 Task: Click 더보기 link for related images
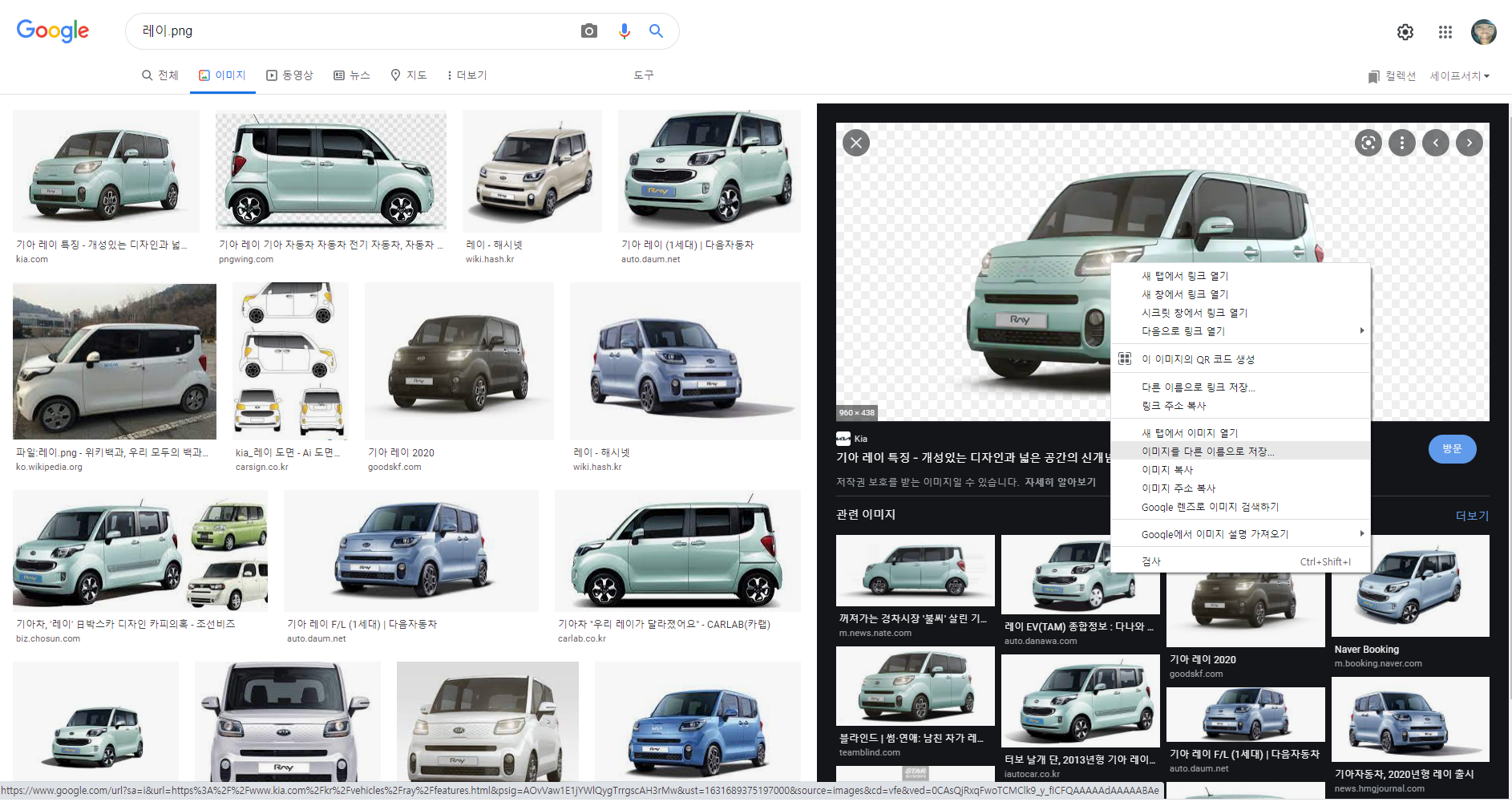pyautogui.click(x=1472, y=516)
